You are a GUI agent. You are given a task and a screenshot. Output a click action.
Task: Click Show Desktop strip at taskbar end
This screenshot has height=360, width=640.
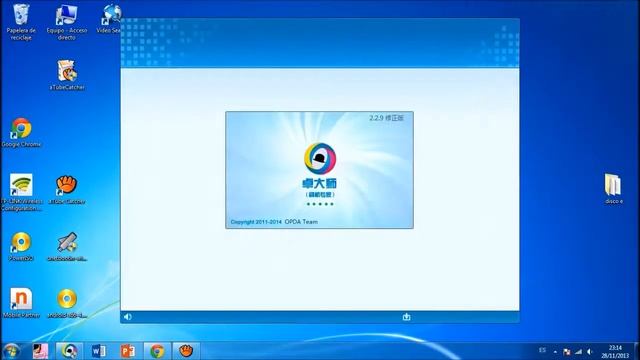point(637,351)
